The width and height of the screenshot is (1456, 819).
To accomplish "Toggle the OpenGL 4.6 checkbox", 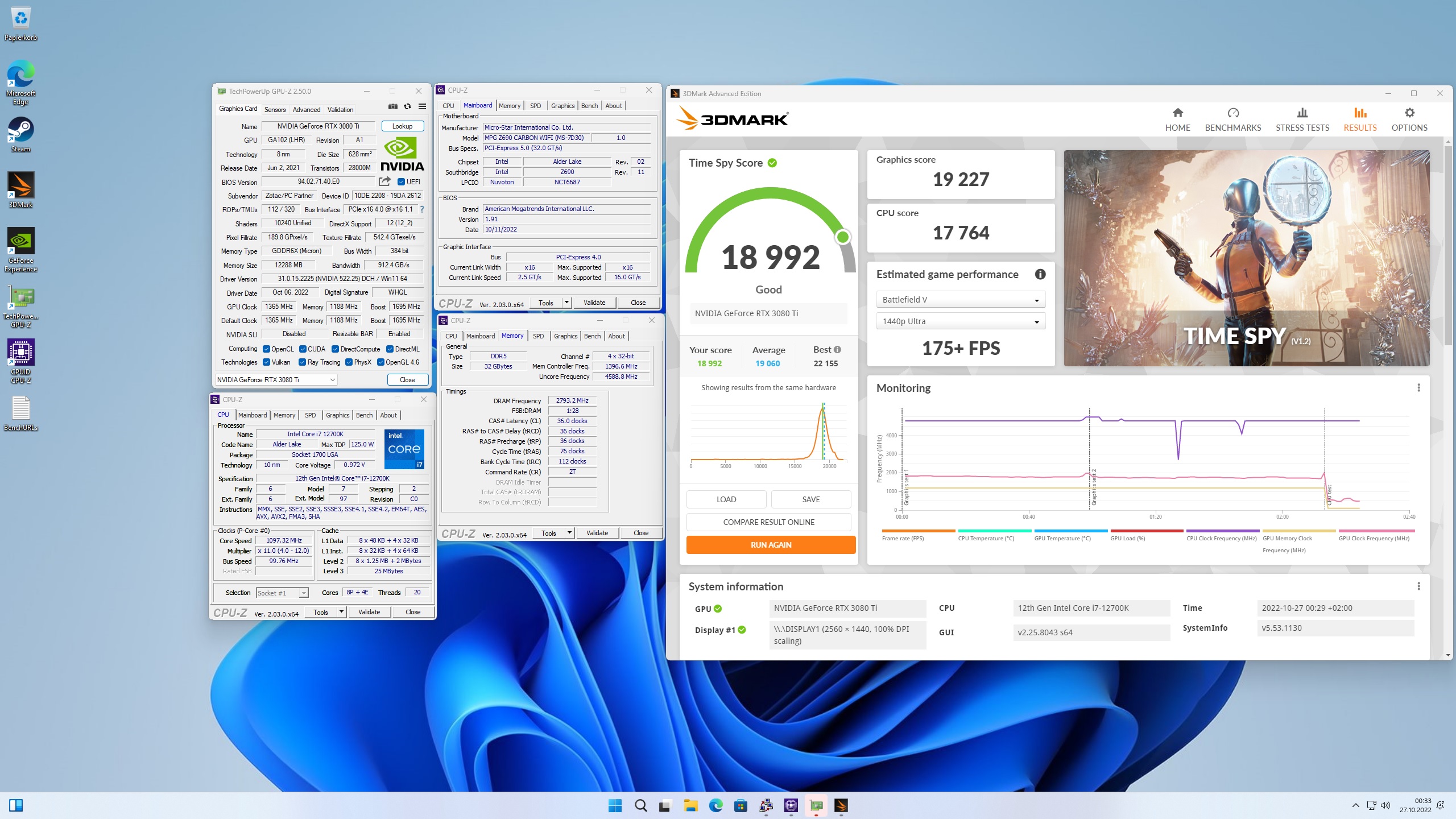I will [381, 362].
